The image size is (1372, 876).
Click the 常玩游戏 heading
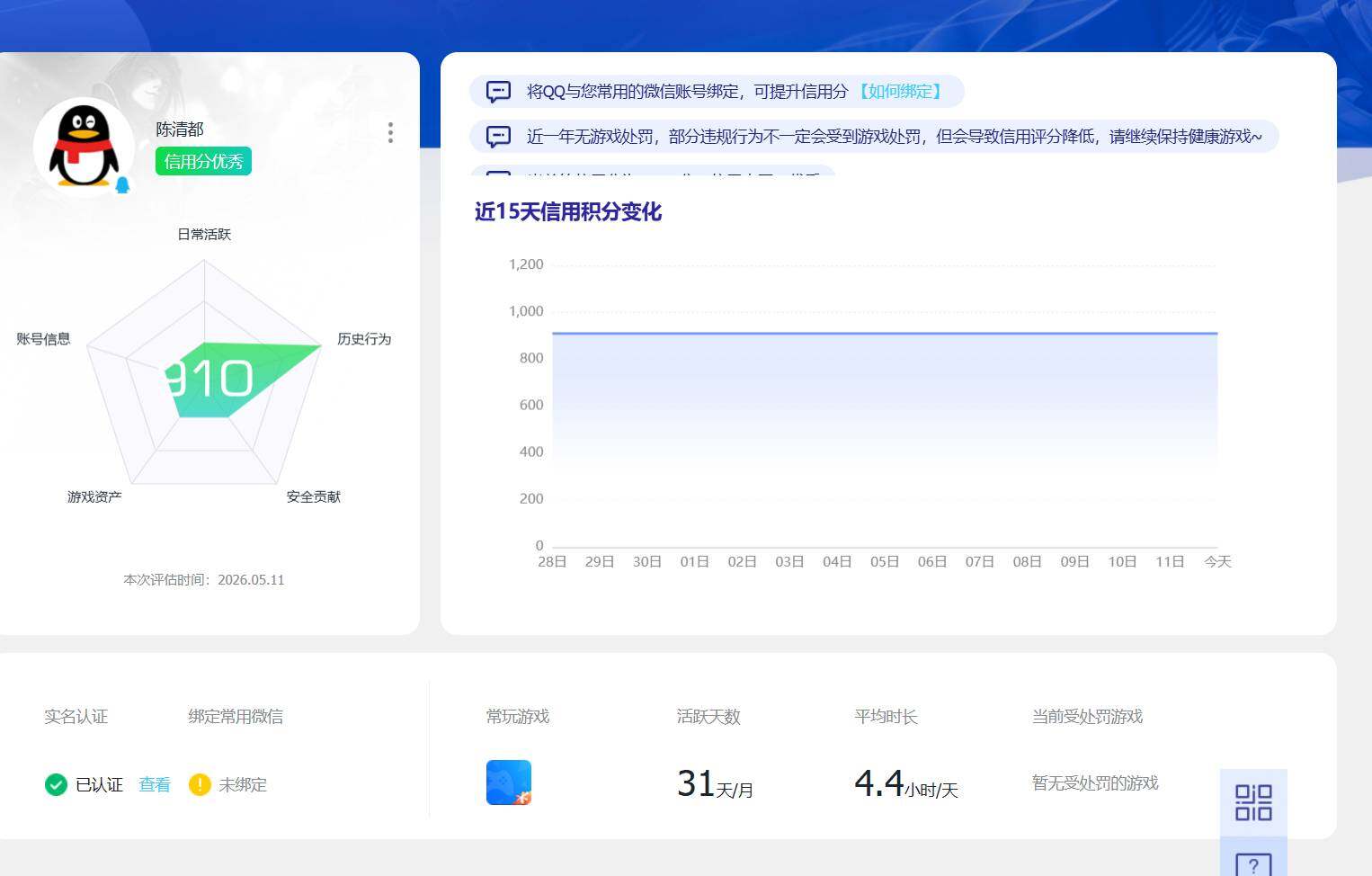coord(518,716)
